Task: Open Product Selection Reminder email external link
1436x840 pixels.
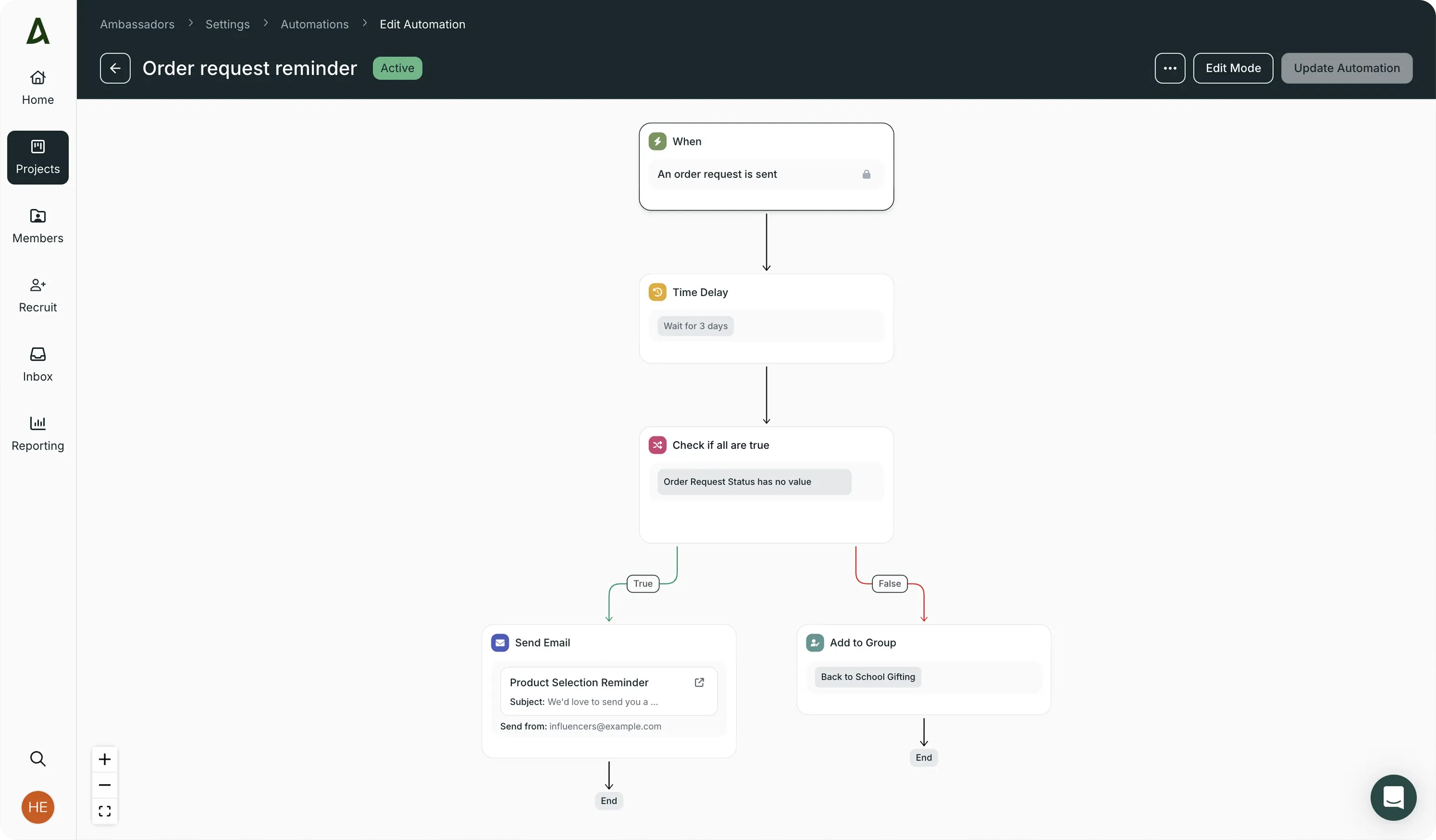Action: pyautogui.click(x=699, y=682)
